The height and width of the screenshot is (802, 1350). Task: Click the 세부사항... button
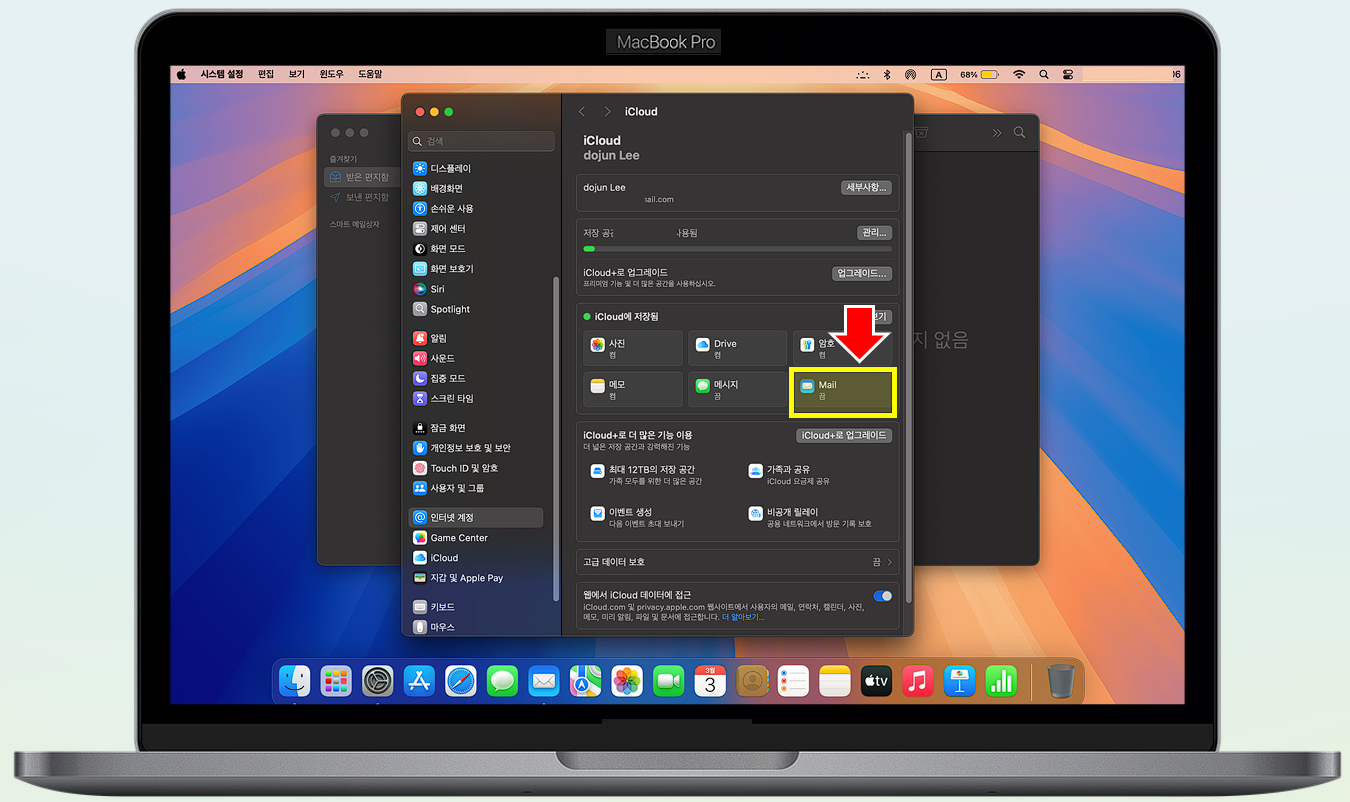coord(866,187)
